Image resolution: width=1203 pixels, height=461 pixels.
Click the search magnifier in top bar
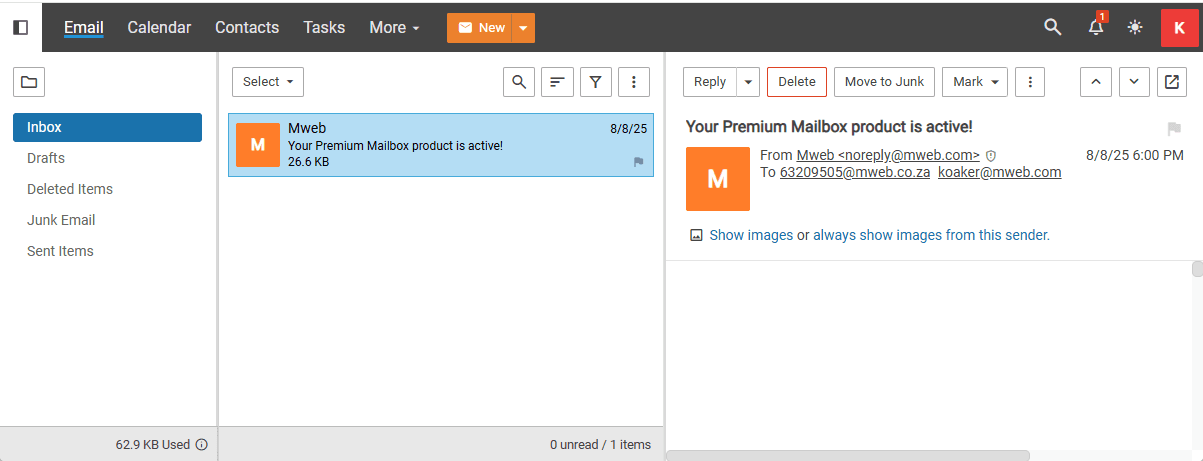pyautogui.click(x=1052, y=27)
